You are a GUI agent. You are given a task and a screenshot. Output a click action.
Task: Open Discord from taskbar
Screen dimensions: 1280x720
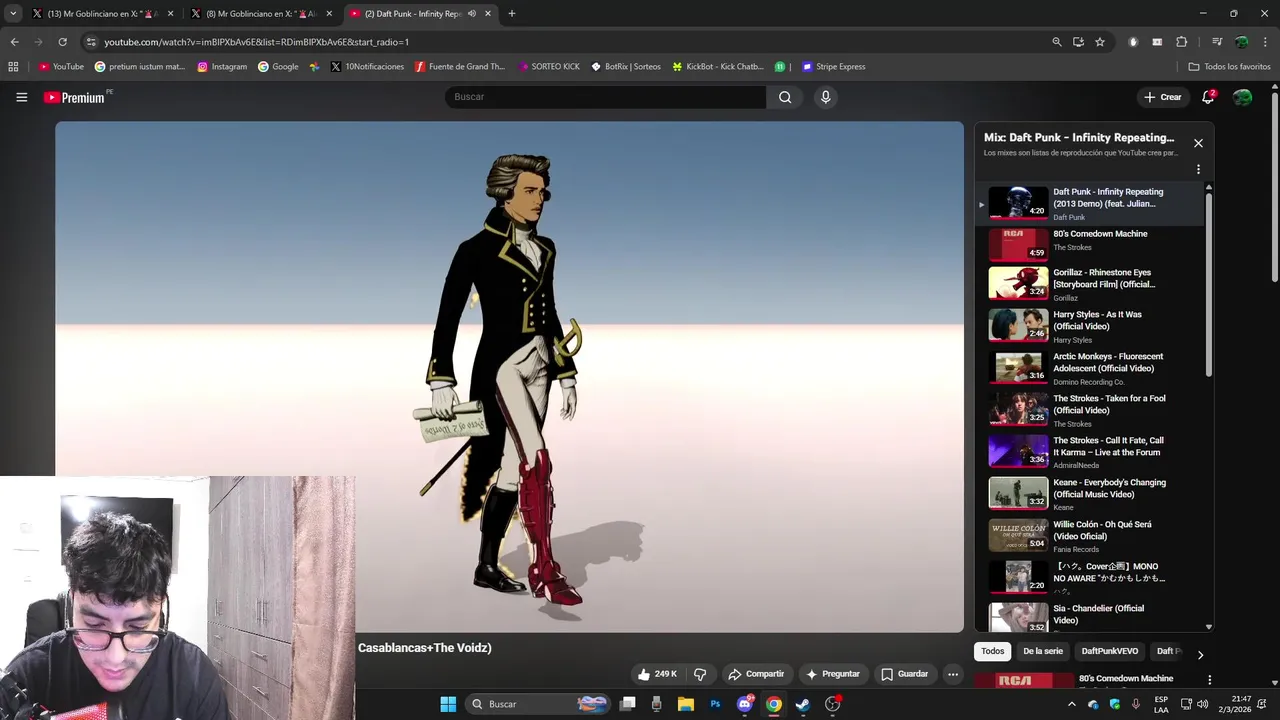(x=745, y=704)
